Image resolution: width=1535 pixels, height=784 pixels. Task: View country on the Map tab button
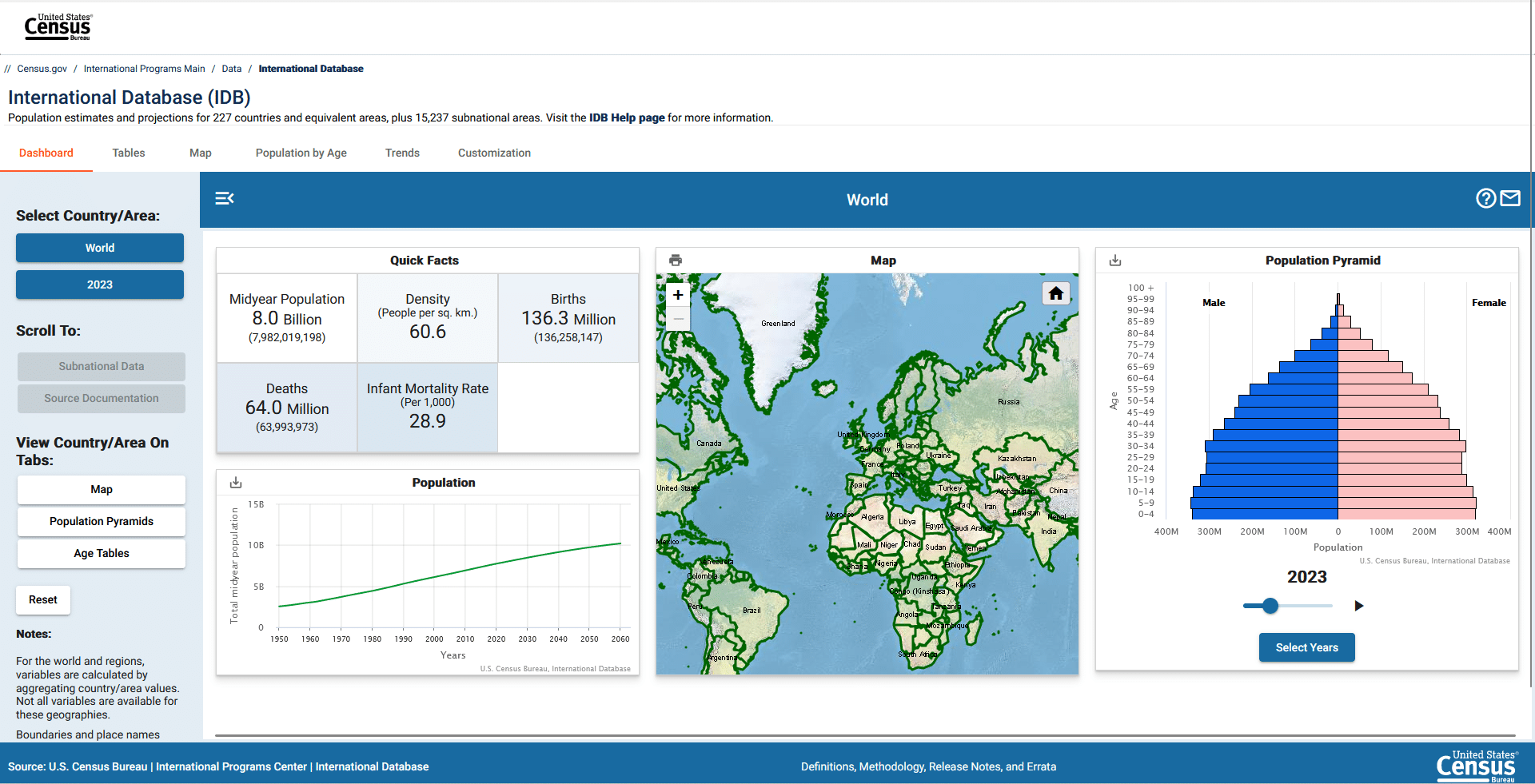pyautogui.click(x=102, y=490)
